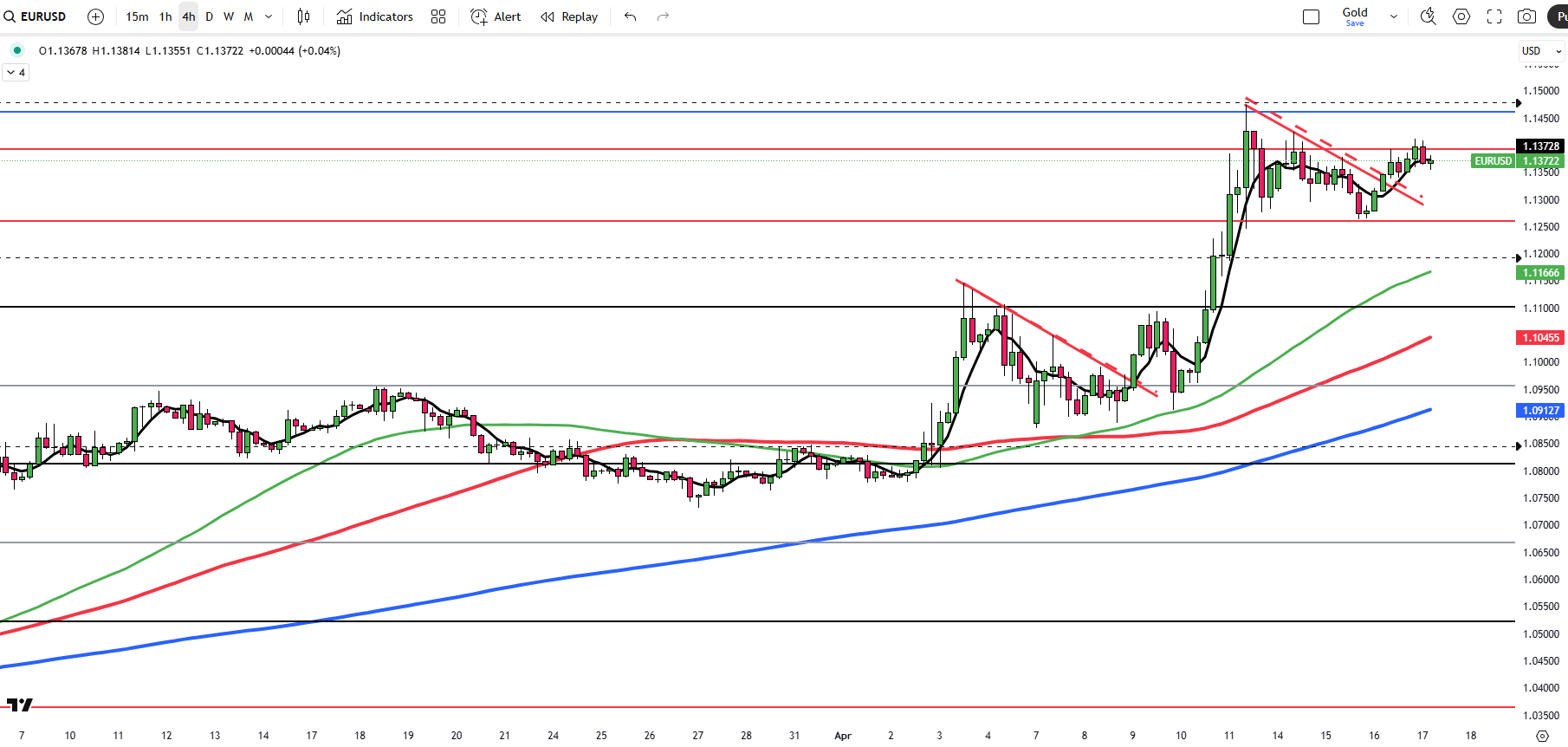The width and height of the screenshot is (1568, 747).
Task: Click the green market status dot
Action: tap(17, 50)
